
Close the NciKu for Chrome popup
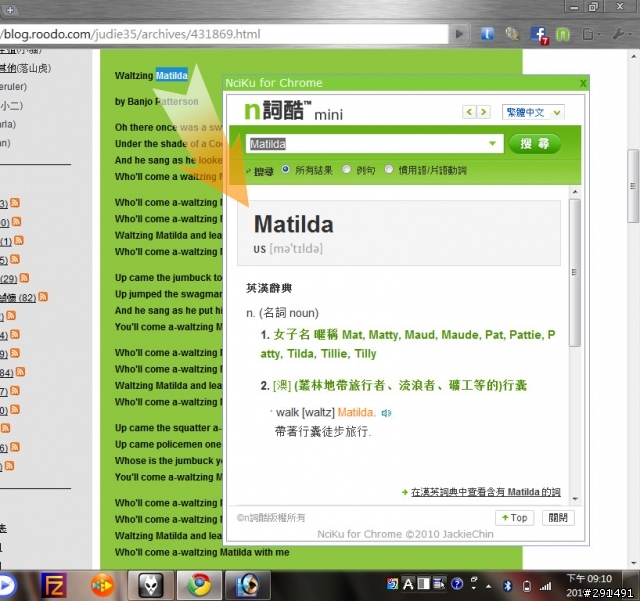point(583,83)
